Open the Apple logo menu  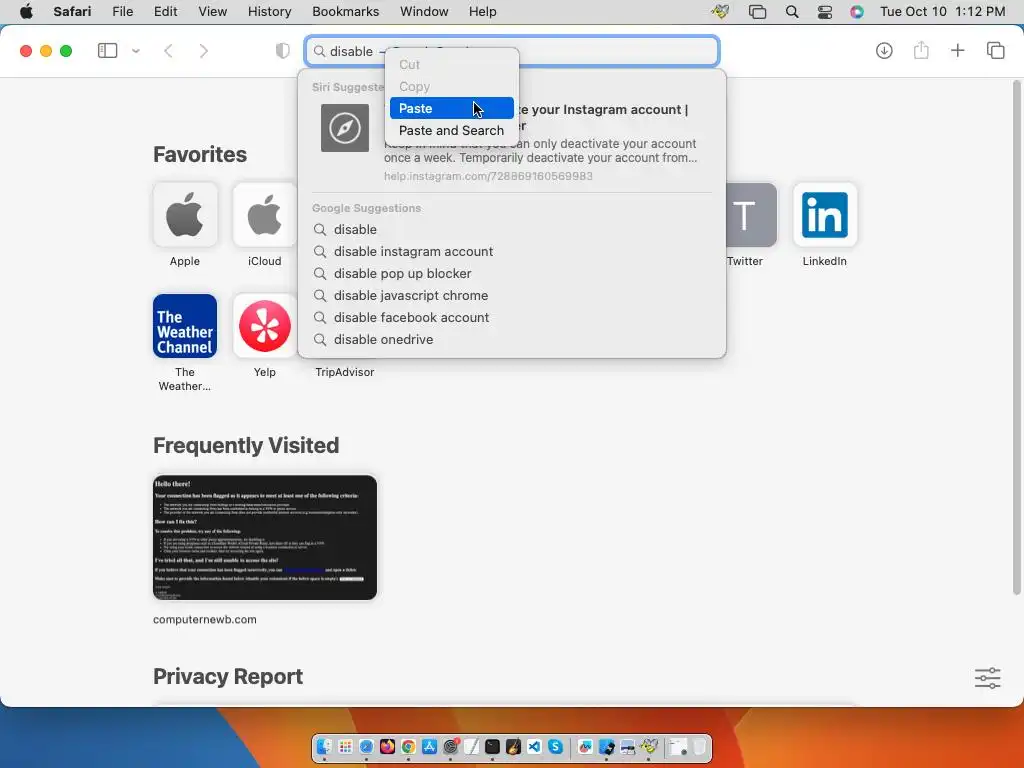click(26, 12)
